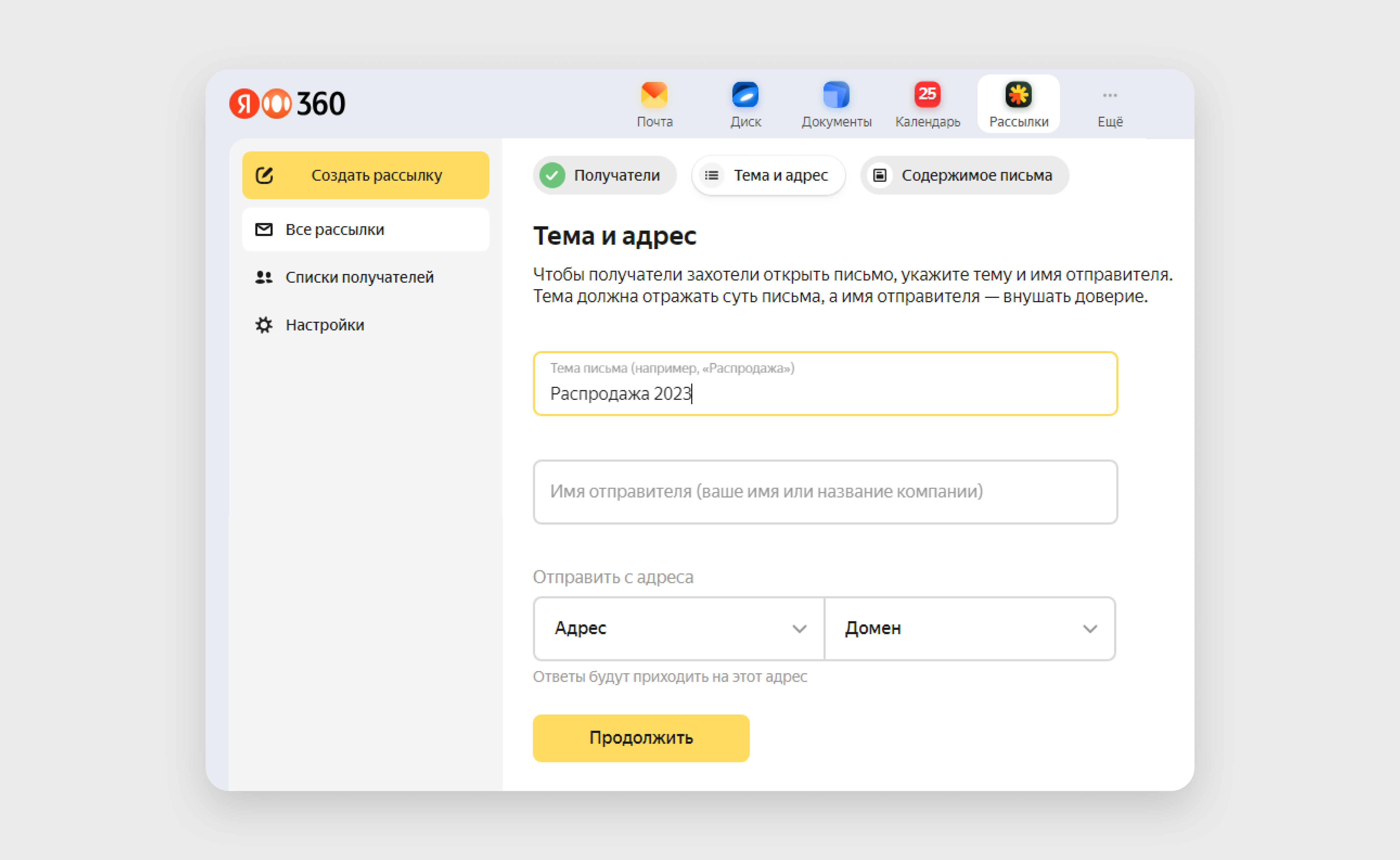Expand the Домен dropdown

pyautogui.click(x=970, y=628)
